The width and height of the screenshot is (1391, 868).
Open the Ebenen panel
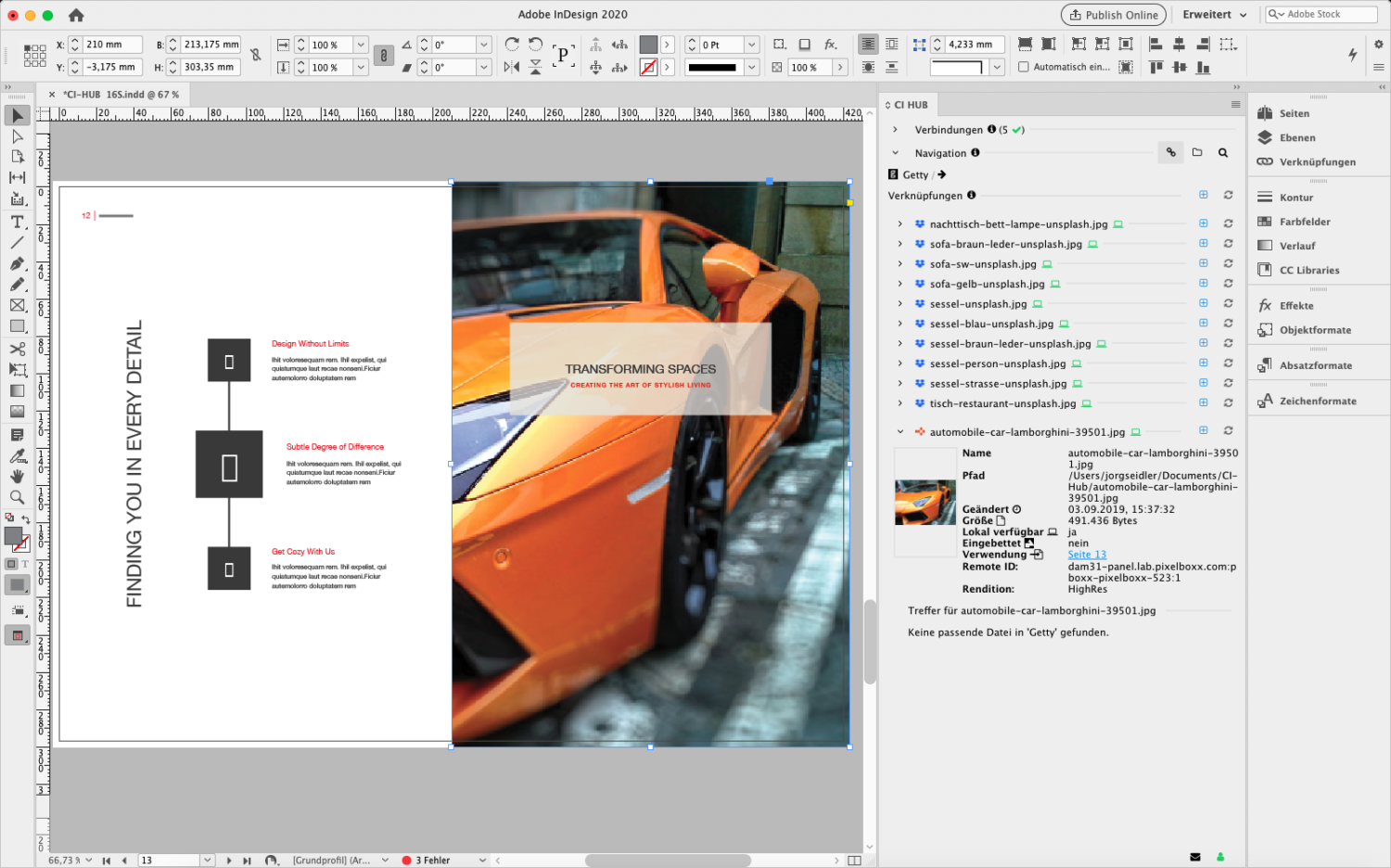pos(1296,138)
